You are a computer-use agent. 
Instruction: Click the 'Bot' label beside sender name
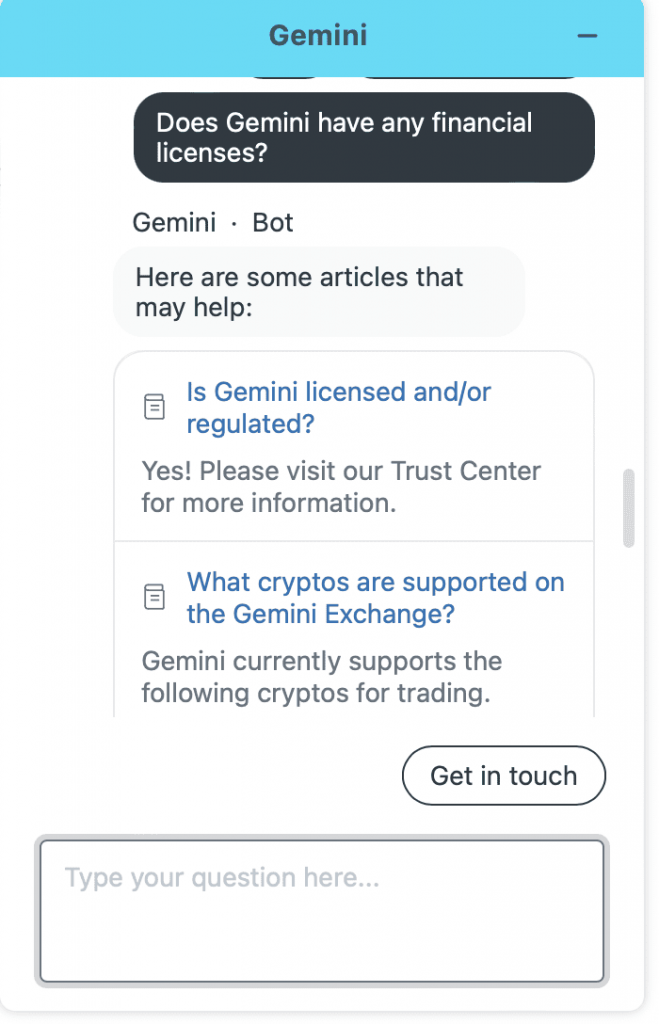[x=273, y=223]
